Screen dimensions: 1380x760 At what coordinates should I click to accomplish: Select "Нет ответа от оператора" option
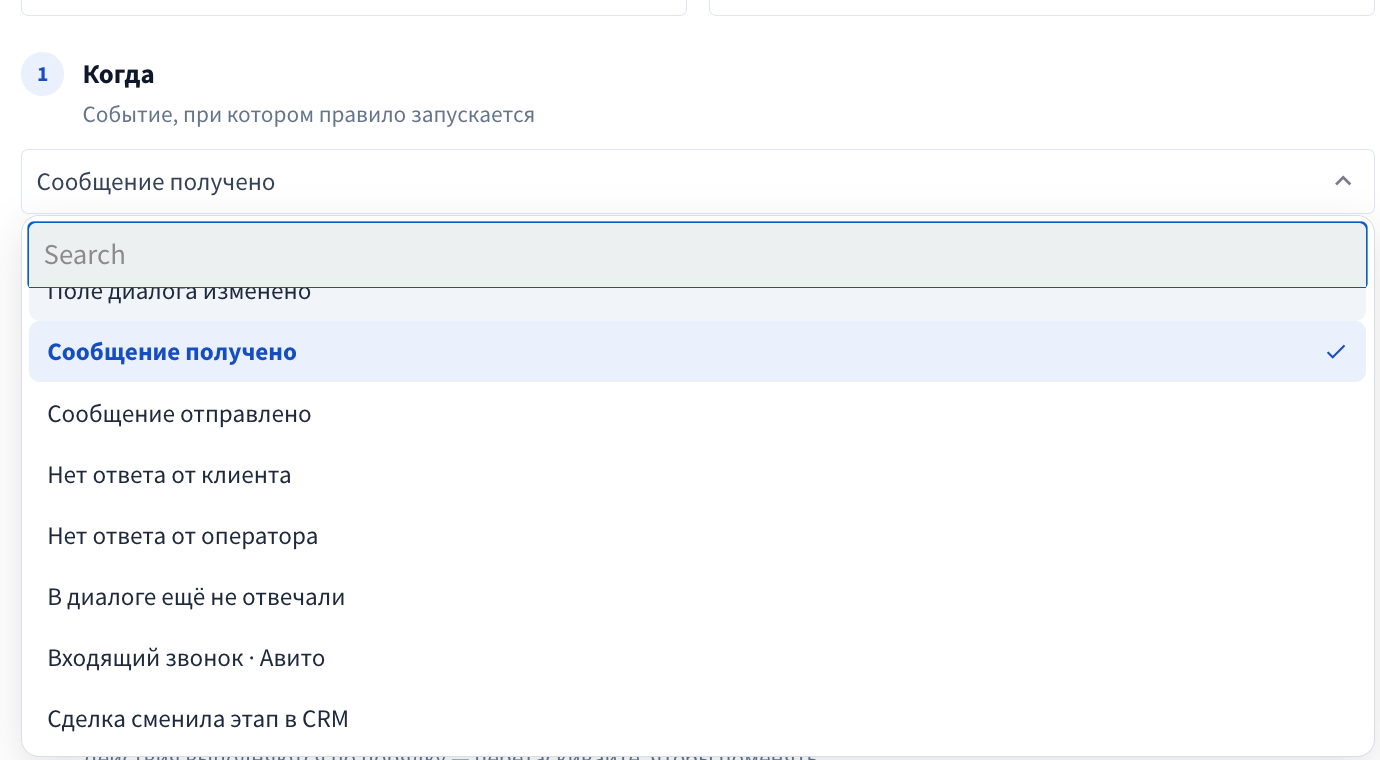(x=697, y=535)
